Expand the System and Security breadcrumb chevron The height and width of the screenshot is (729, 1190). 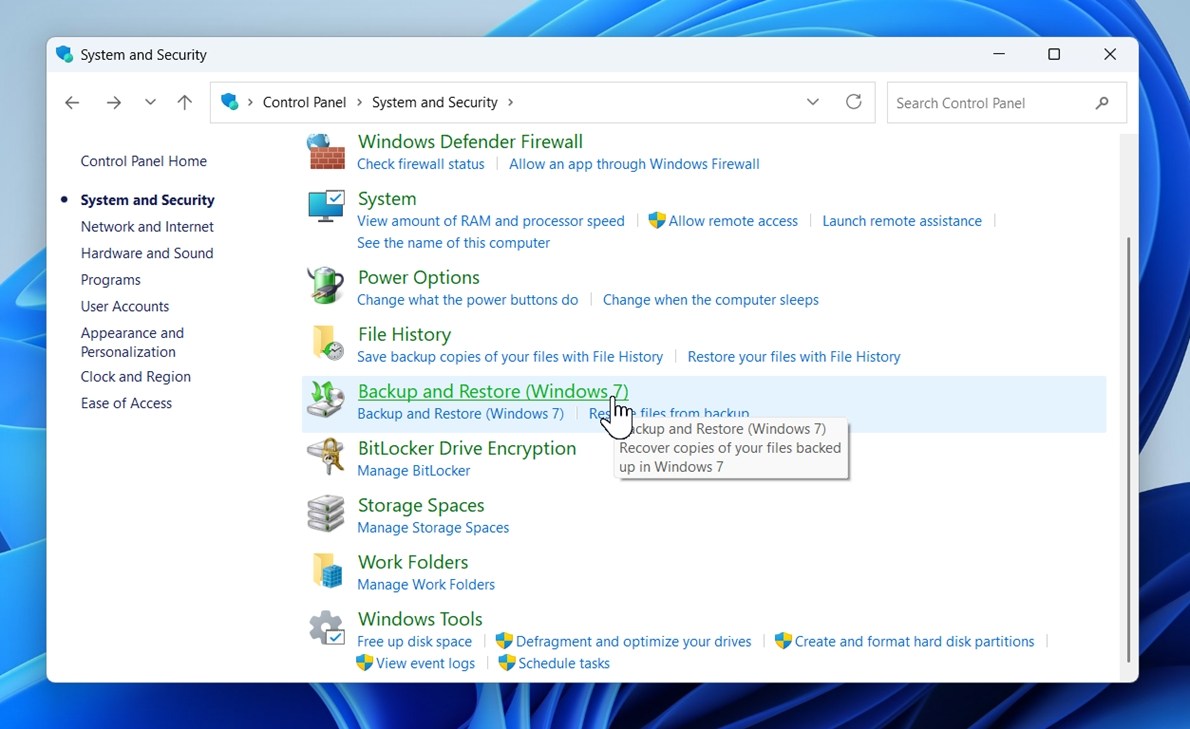pyautogui.click(x=510, y=102)
